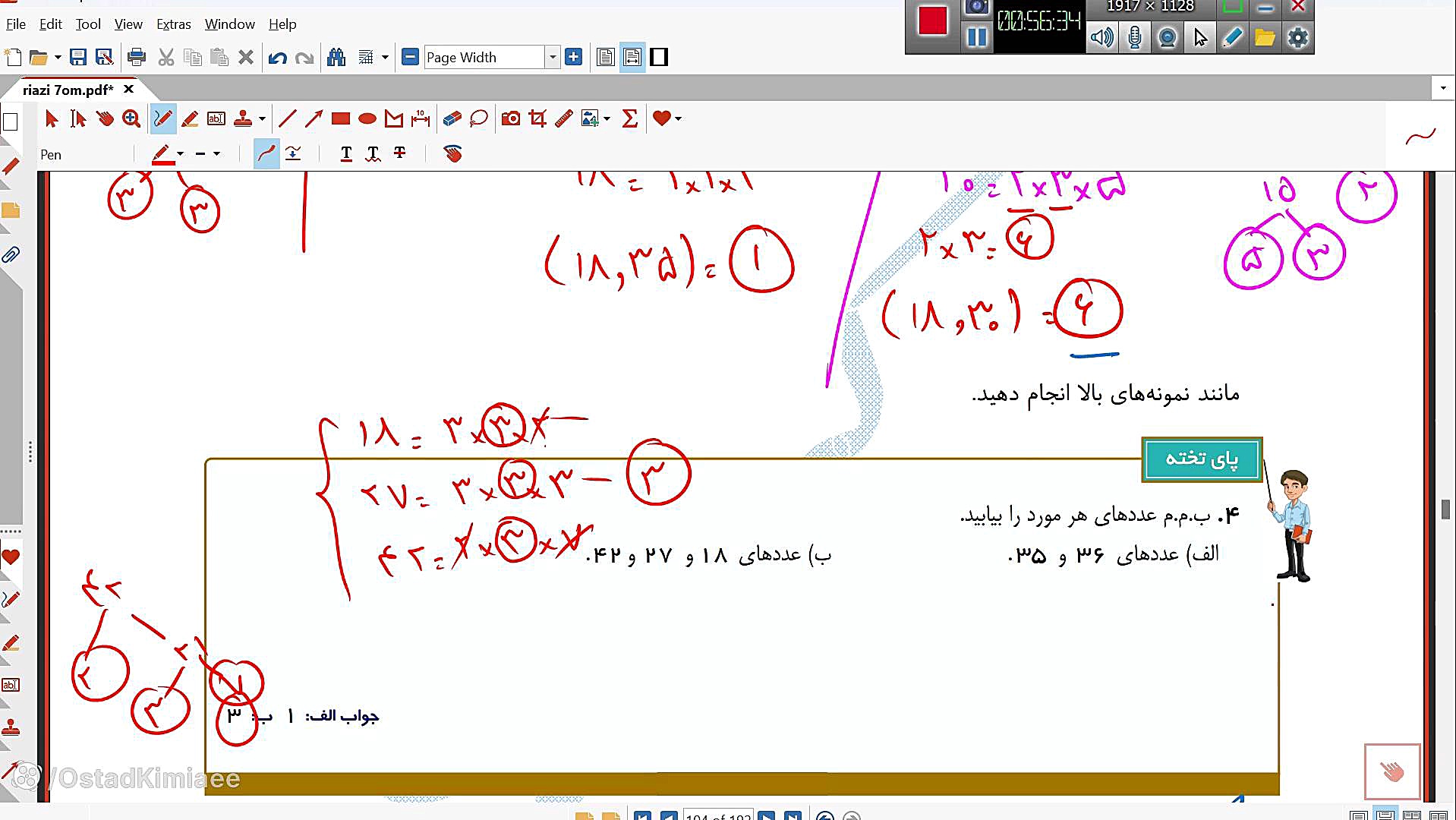The width and height of the screenshot is (1456, 820).
Task: Open the View menu
Action: [x=128, y=24]
